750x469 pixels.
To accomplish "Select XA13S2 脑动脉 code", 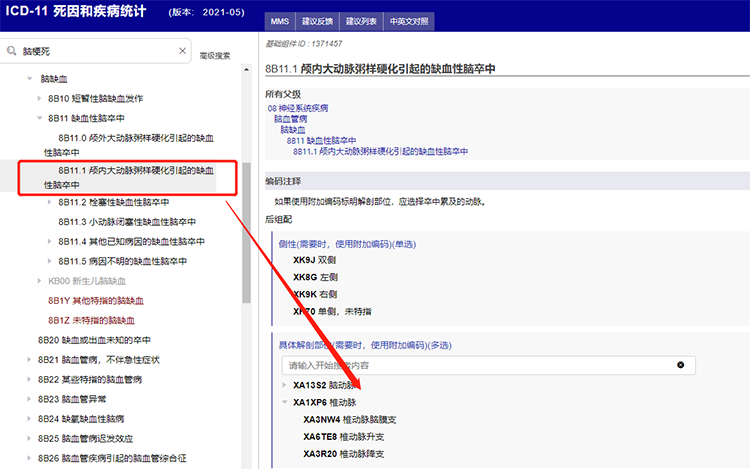I will coord(324,385).
